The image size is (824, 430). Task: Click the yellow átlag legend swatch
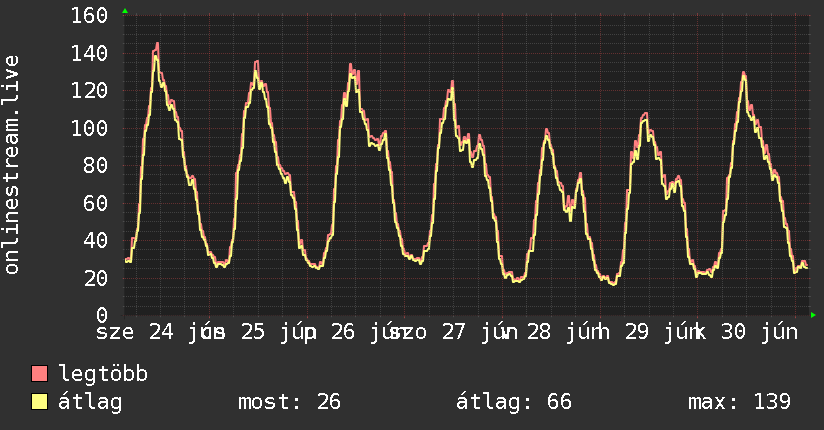pyautogui.click(x=39, y=402)
